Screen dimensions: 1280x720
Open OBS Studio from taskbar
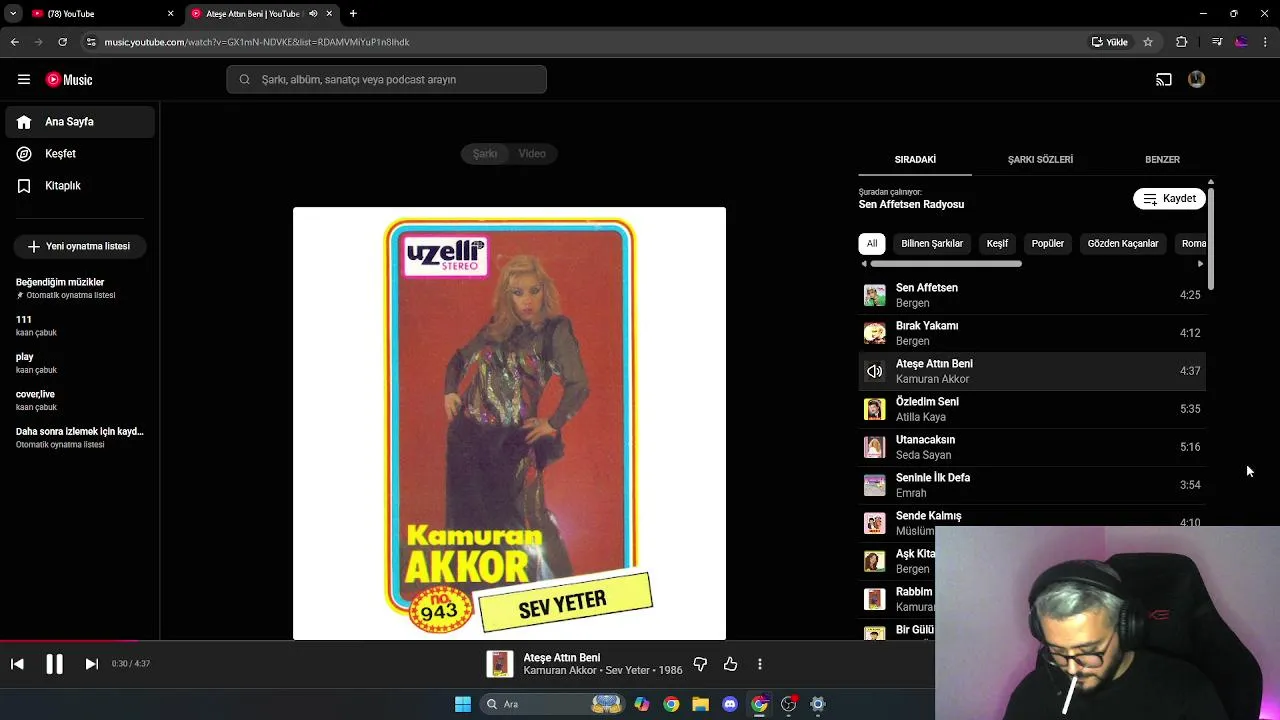tap(788, 704)
